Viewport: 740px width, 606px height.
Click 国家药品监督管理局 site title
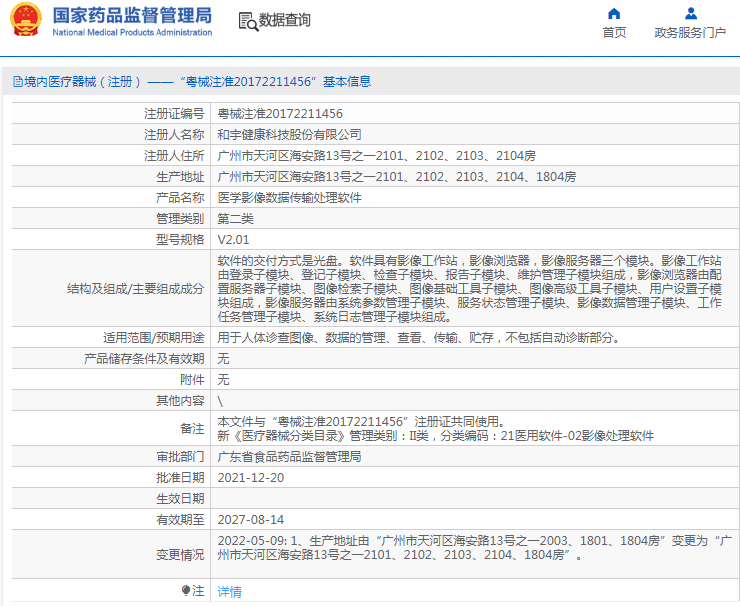tap(132, 15)
